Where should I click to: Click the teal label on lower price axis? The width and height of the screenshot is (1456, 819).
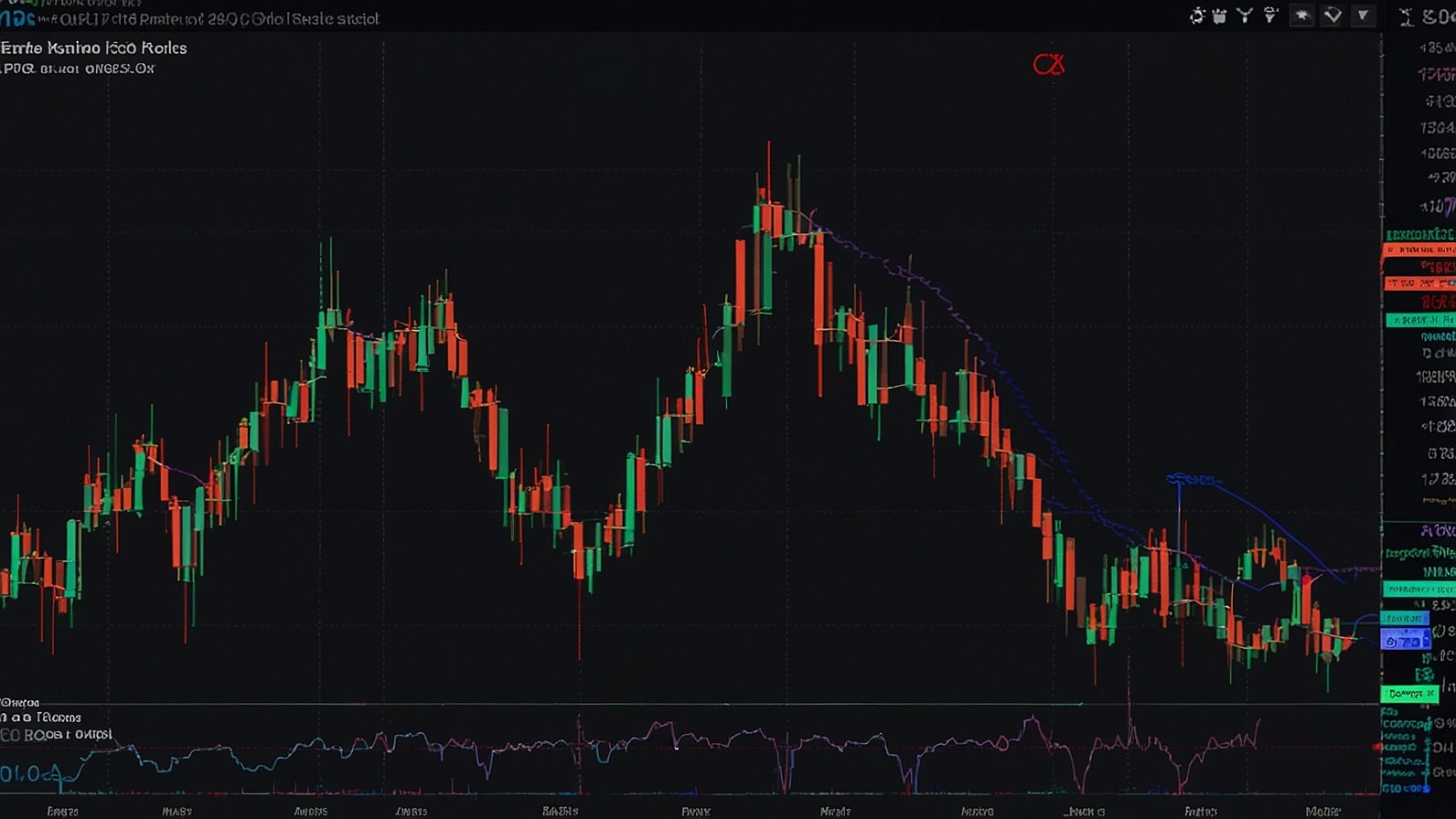[x=1419, y=590]
